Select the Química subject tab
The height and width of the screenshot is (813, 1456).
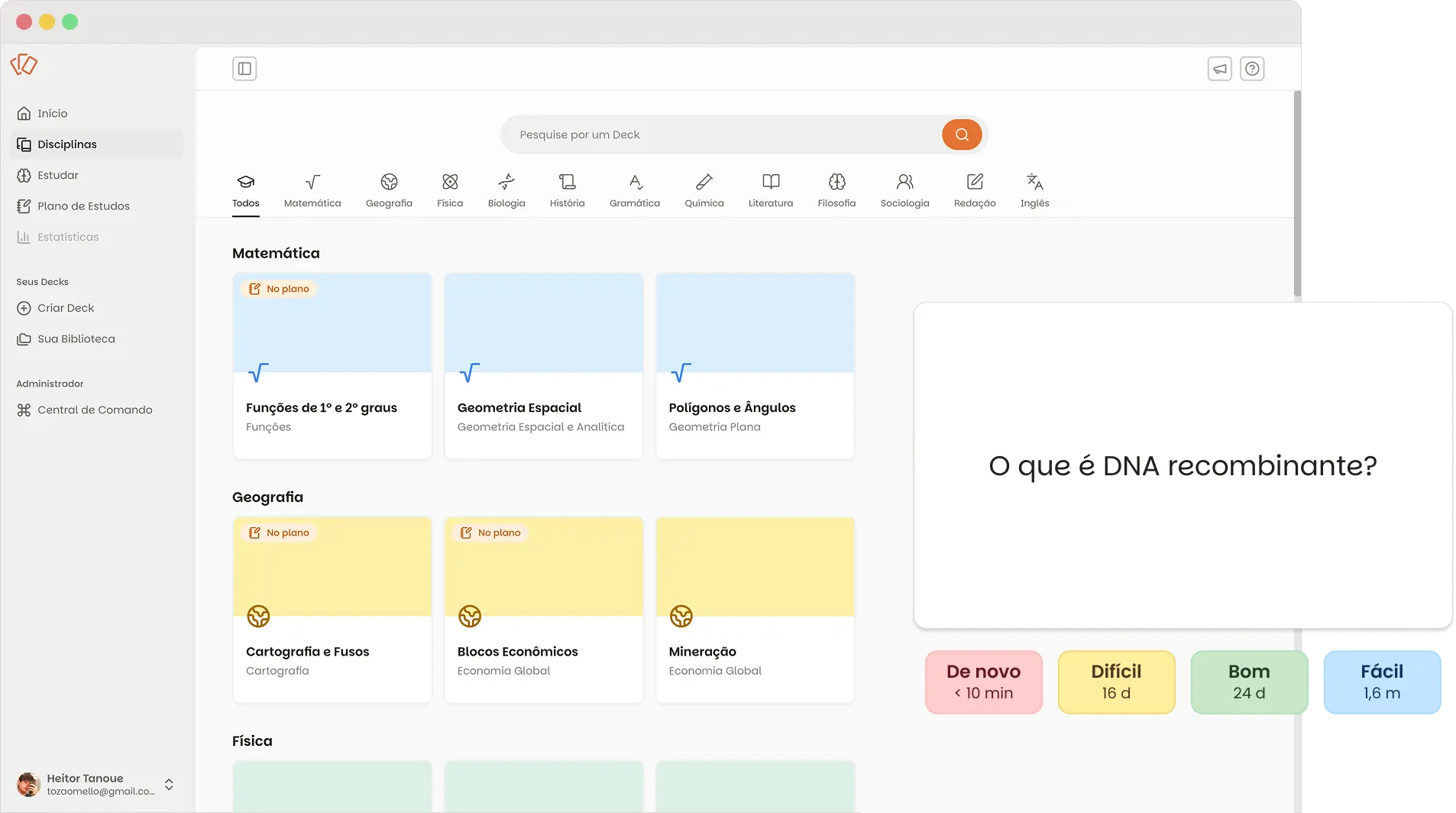coord(704,191)
